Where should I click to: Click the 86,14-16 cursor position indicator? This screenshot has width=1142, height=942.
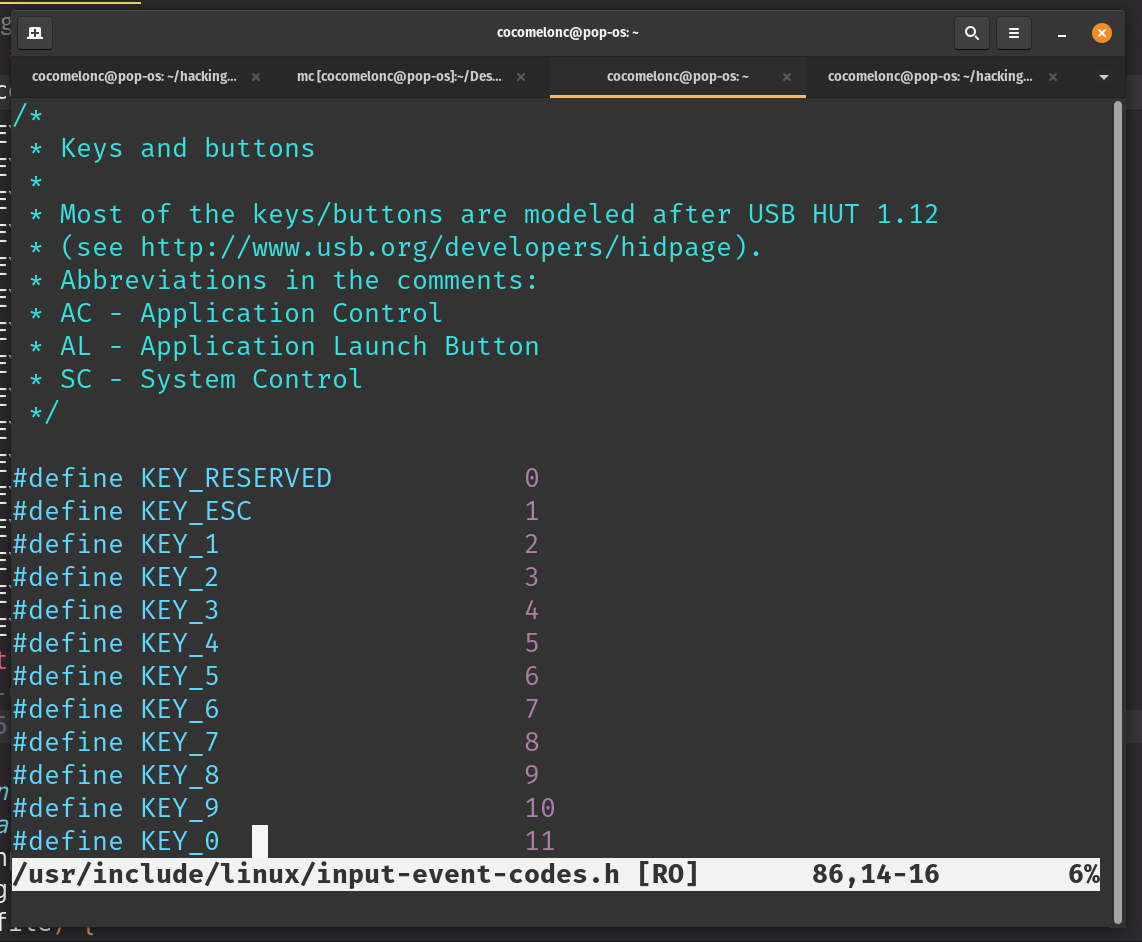point(875,874)
